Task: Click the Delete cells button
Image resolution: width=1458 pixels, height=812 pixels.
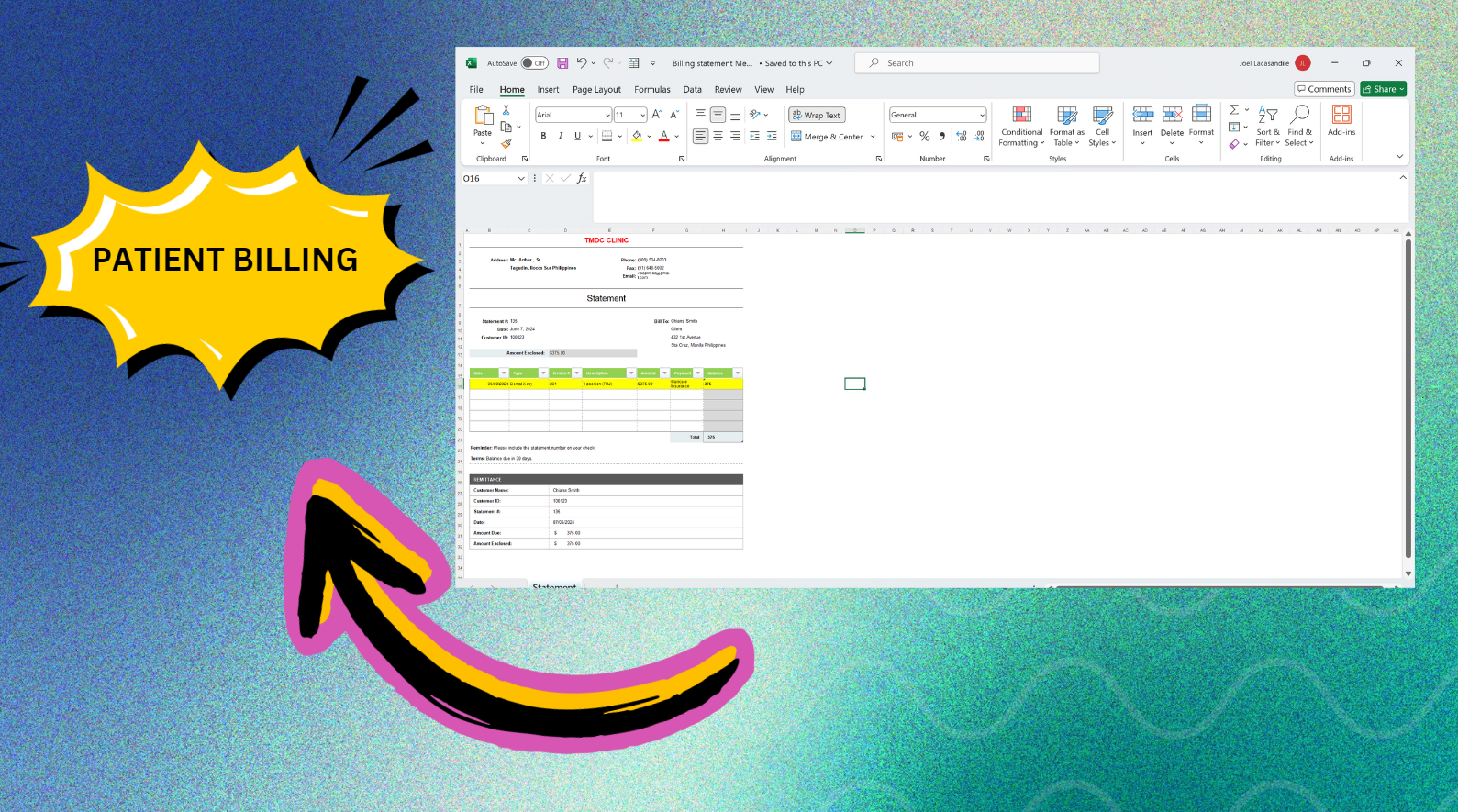Action: point(1172,126)
